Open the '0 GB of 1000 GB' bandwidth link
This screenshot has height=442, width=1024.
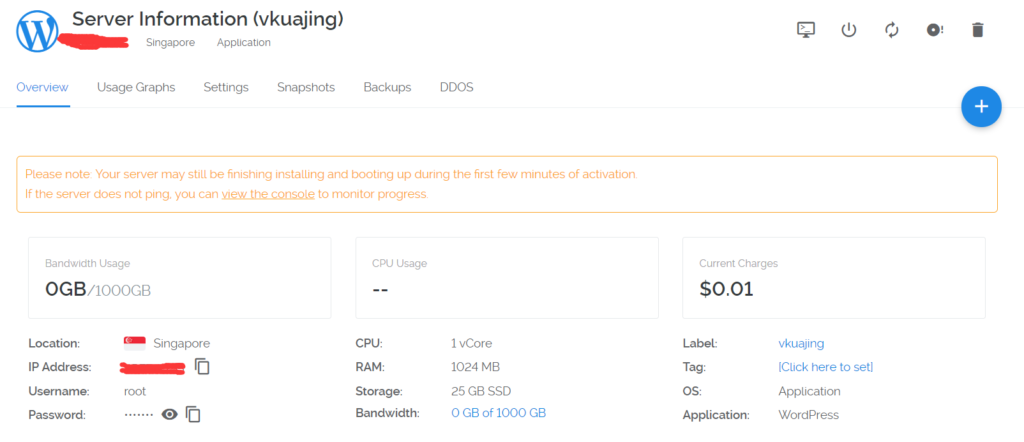498,413
